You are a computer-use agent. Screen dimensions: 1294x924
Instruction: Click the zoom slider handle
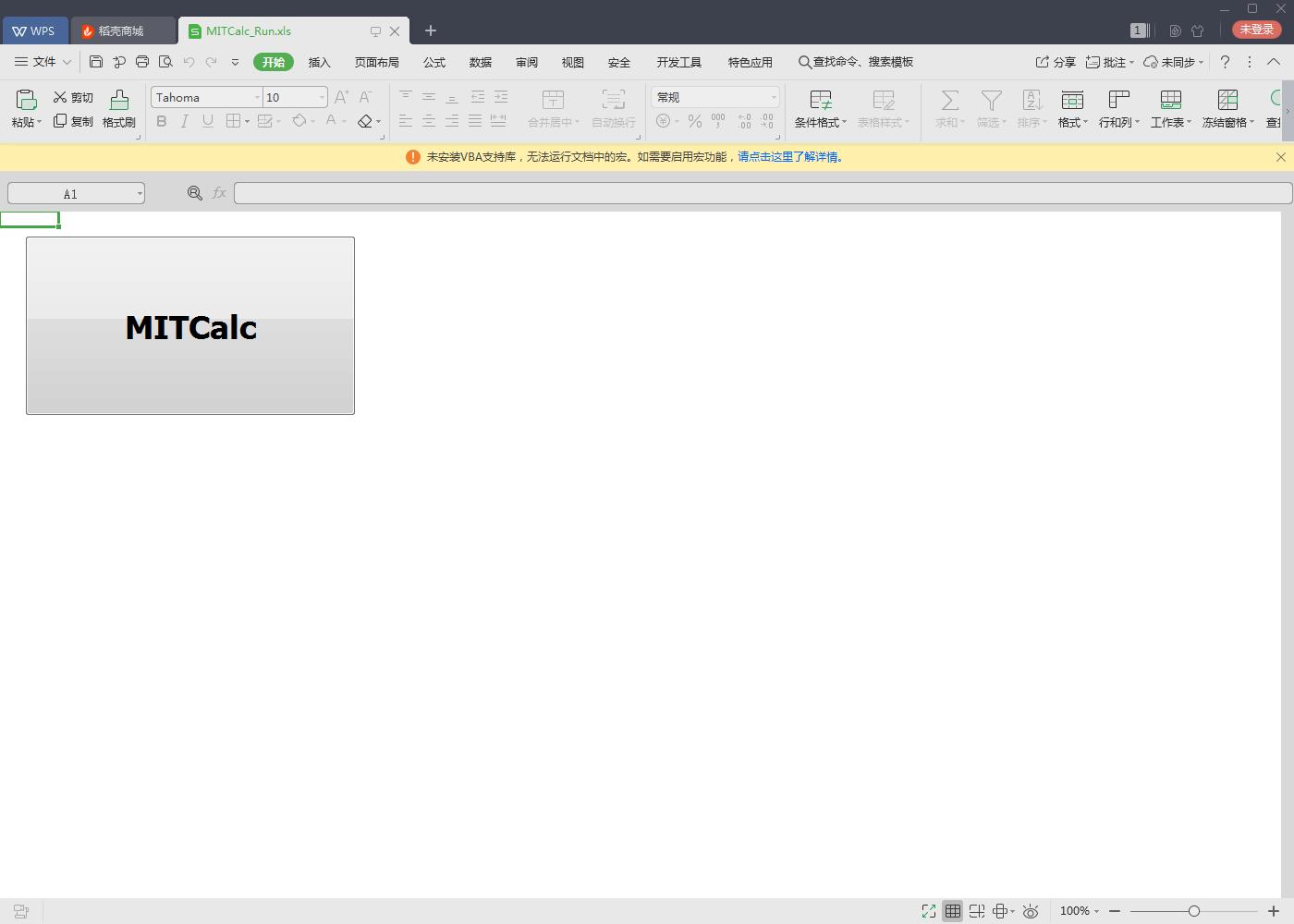tap(1194, 911)
